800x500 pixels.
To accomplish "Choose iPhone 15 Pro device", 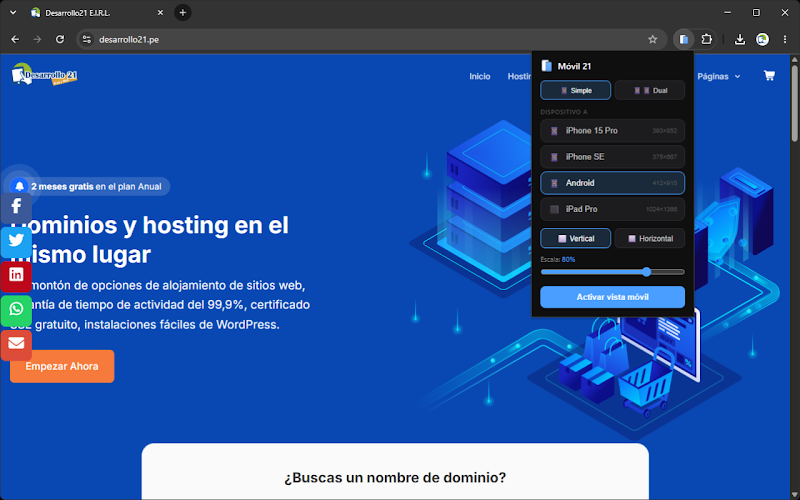I will (x=613, y=131).
